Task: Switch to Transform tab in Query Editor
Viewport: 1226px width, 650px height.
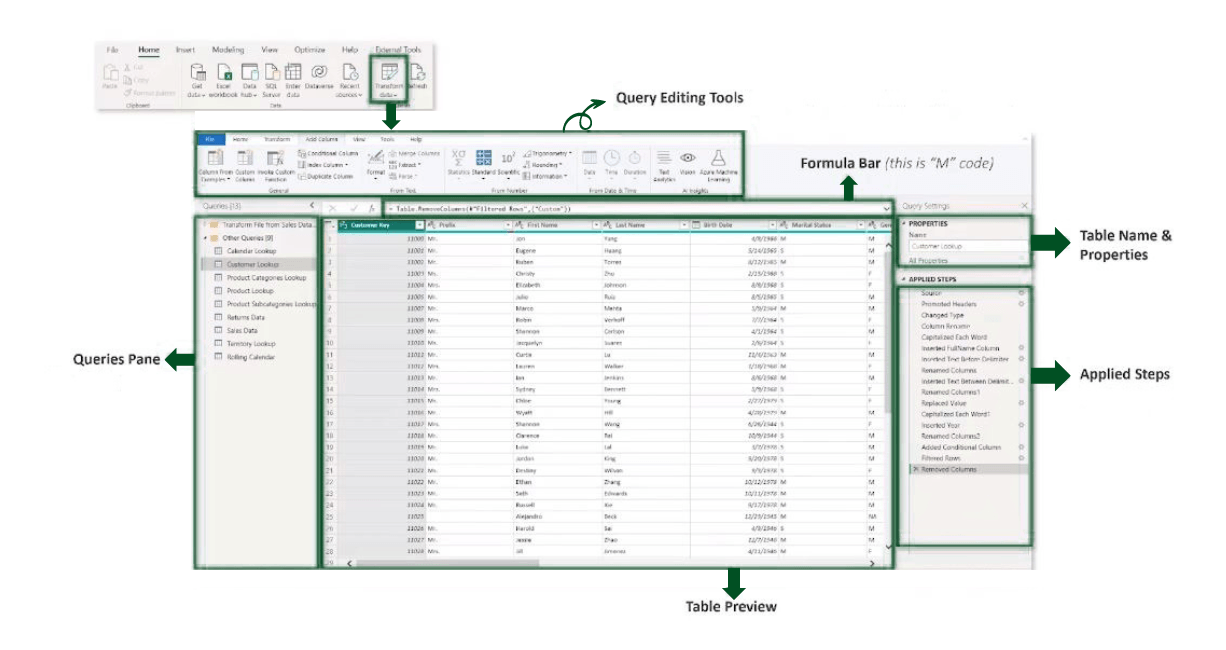Action: 276,140
